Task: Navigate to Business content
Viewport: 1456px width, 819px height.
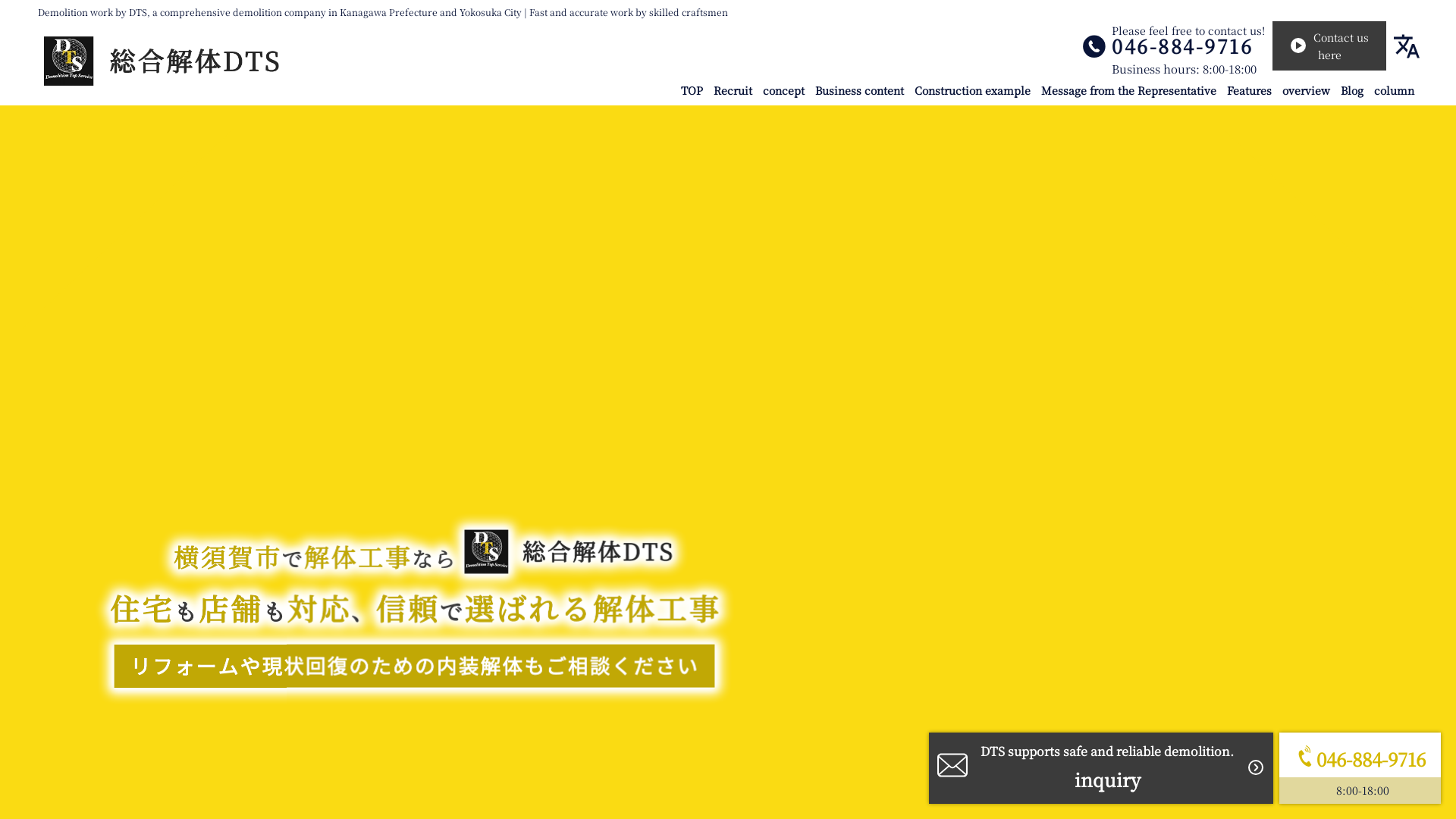Action: coord(859,91)
